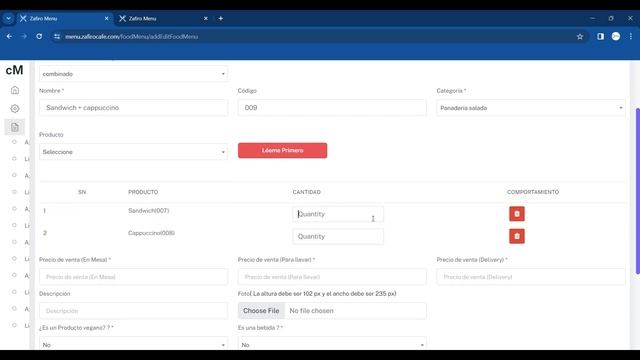Reload the current page

(x=39, y=36)
